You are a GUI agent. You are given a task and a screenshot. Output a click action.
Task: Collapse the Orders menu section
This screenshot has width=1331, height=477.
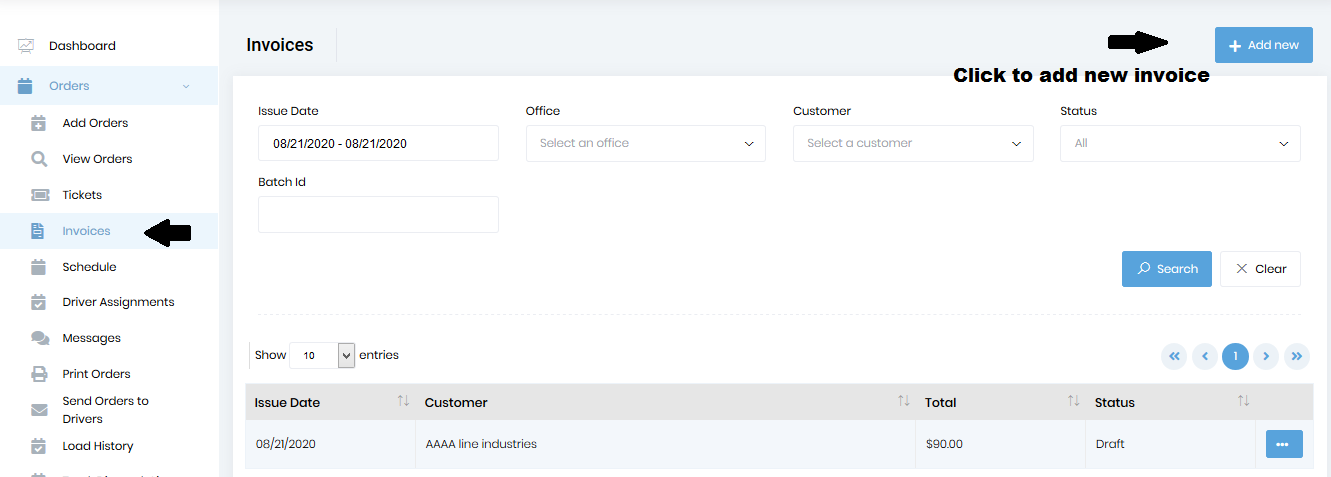tap(186, 87)
